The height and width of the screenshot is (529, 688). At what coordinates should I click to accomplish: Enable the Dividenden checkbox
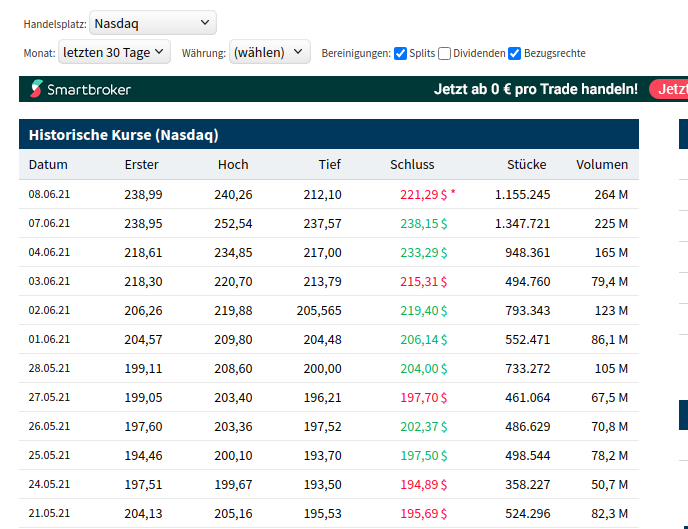pos(445,53)
